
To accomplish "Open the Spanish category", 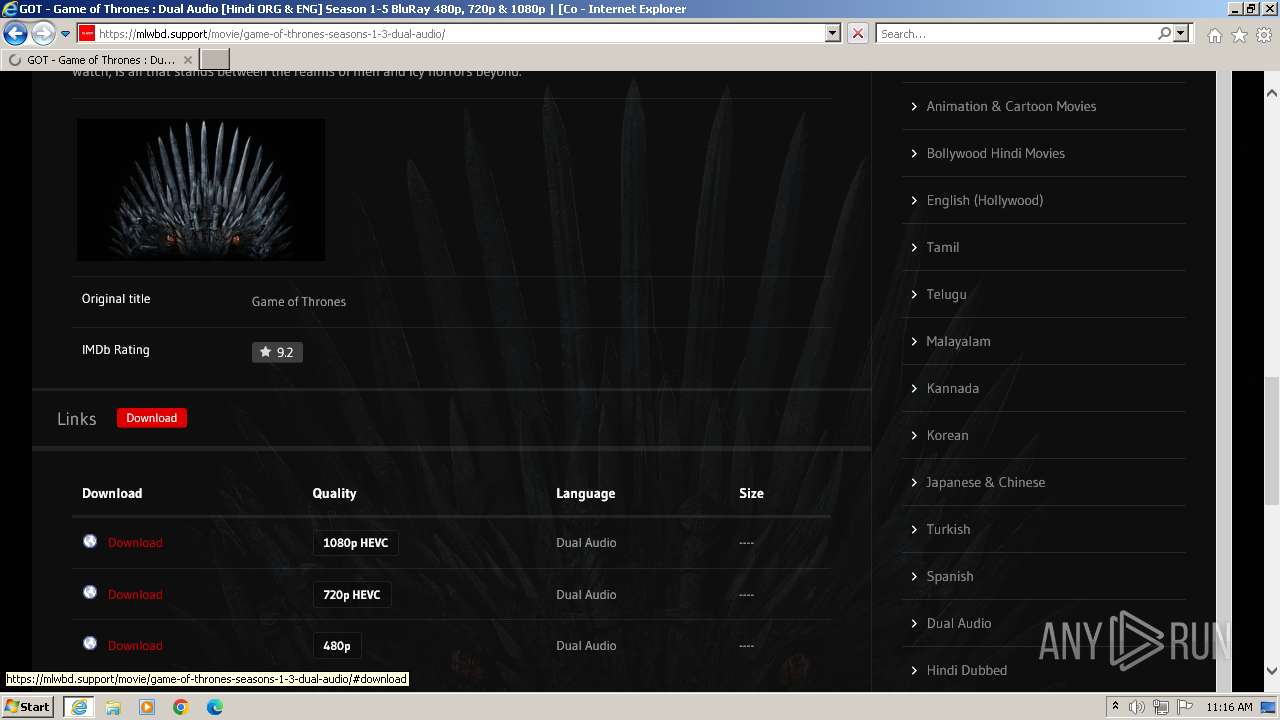I will click(x=950, y=576).
